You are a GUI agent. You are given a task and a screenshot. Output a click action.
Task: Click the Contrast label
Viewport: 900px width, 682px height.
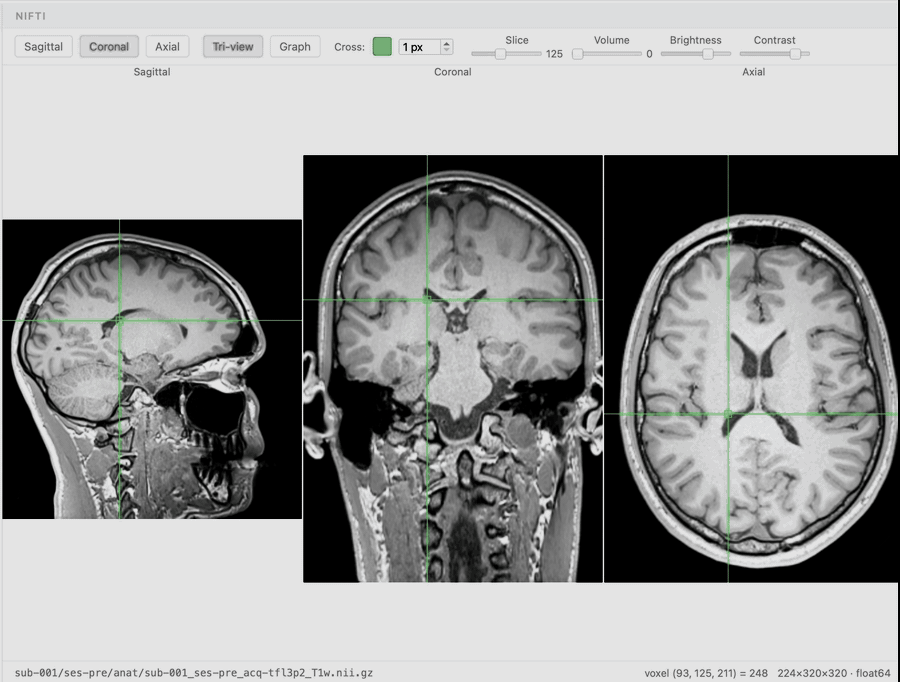774,40
